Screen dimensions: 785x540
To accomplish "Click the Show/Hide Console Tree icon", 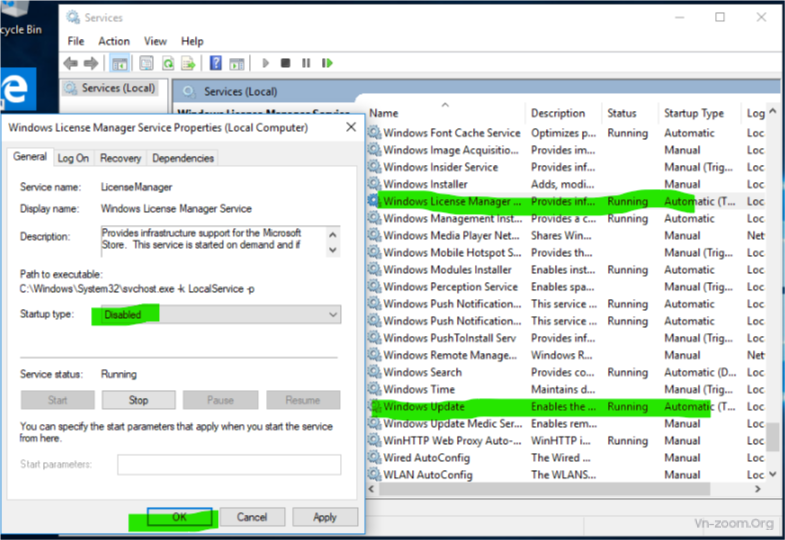I will click(x=120, y=63).
